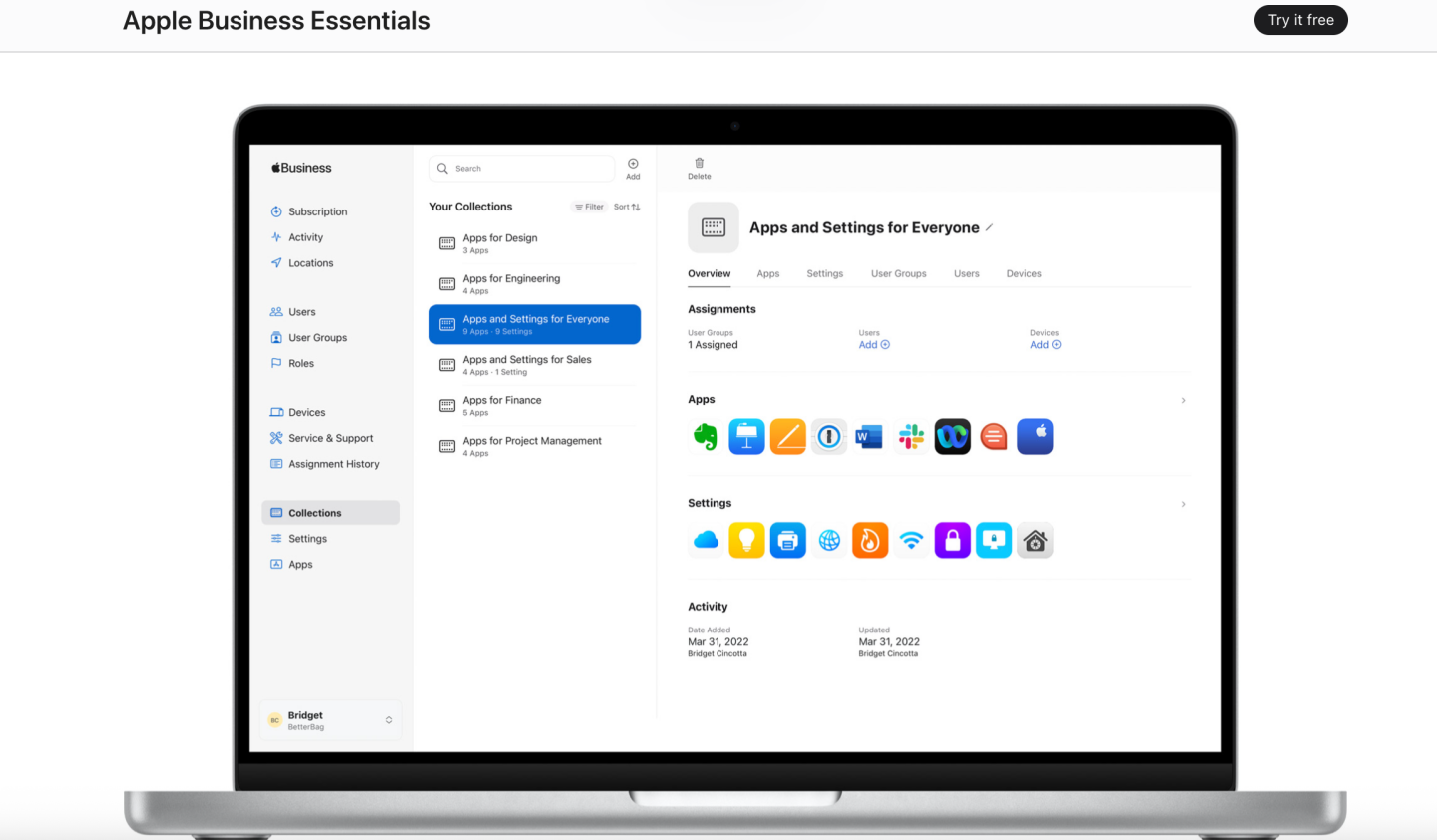
Task: Open Apps in the left sidebar
Action: 292,565
